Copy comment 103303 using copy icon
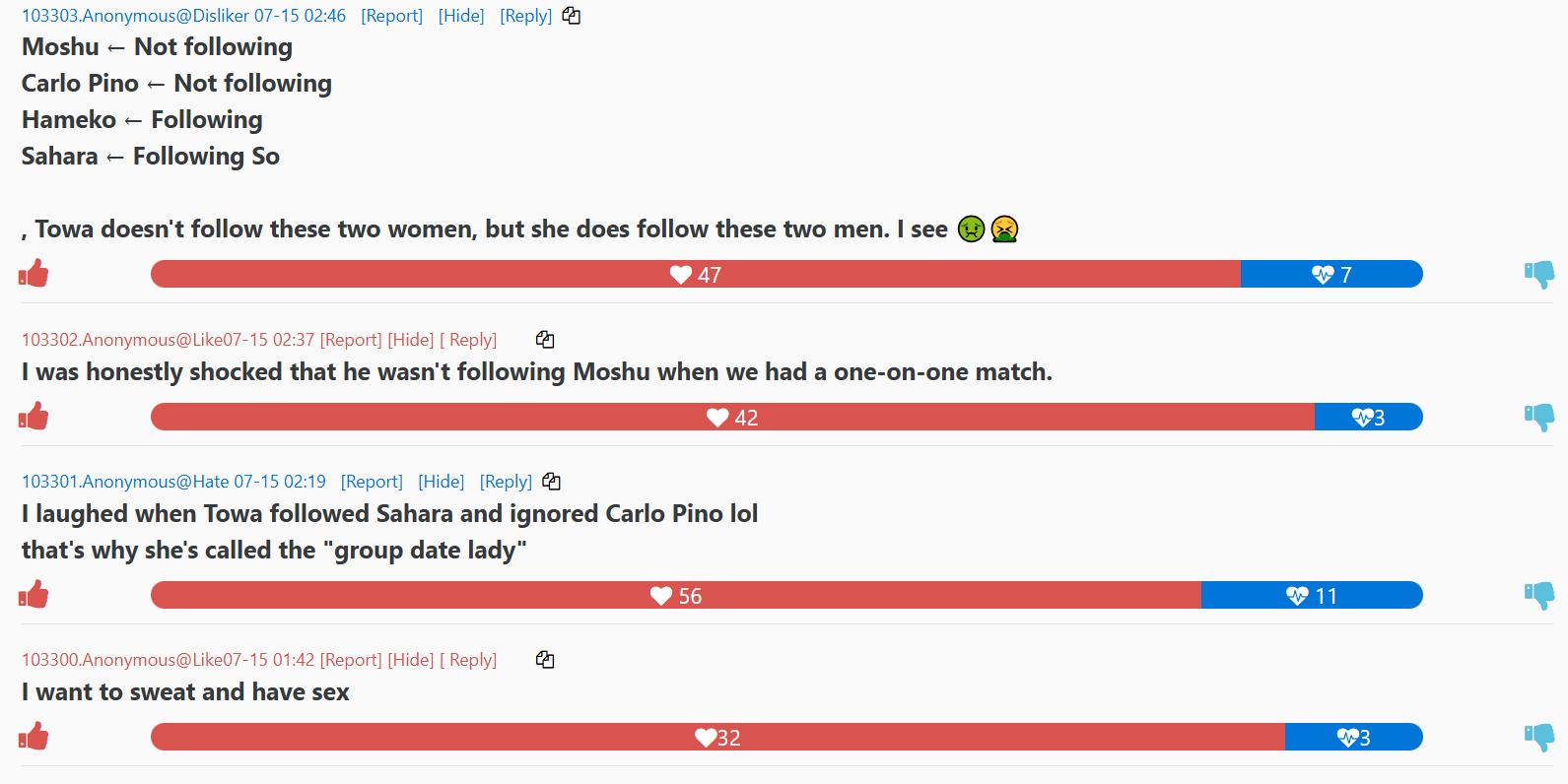The height and width of the screenshot is (784, 1568). (x=572, y=16)
